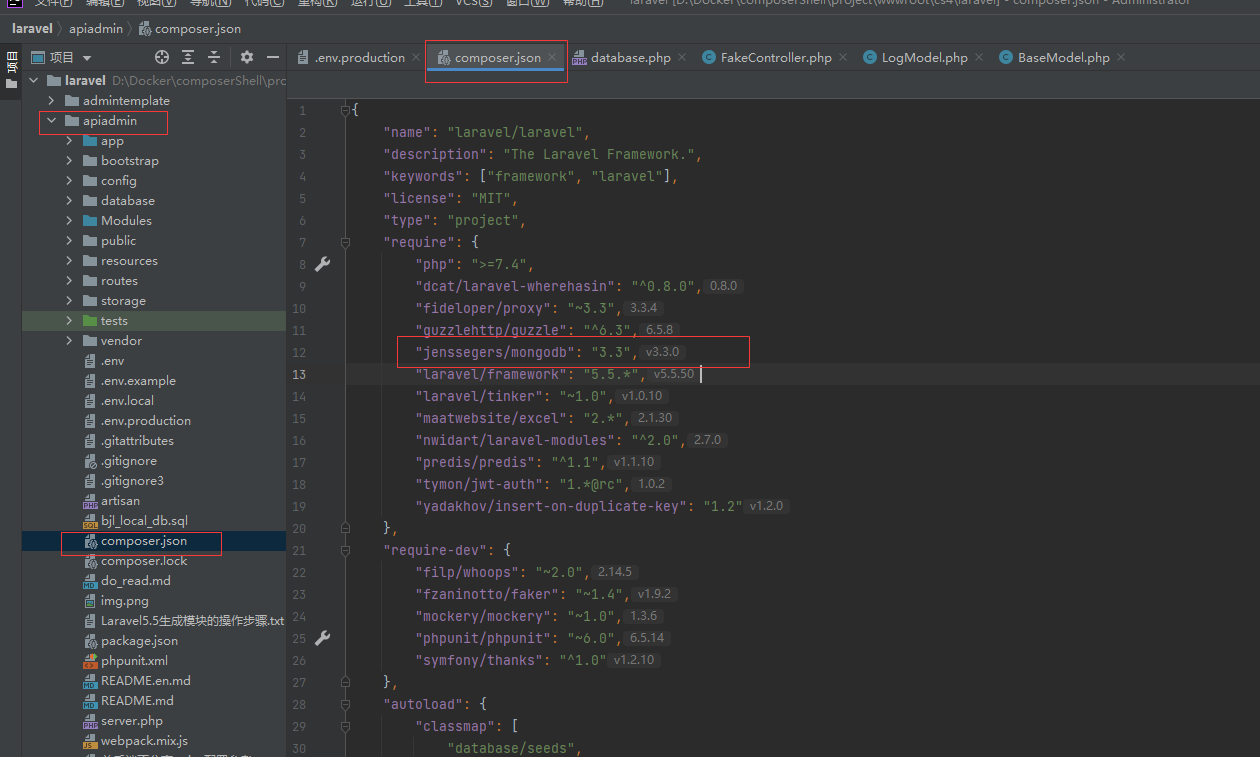The image size is (1260, 757).
Task: Click the locate opened file target icon
Action: [x=162, y=58]
